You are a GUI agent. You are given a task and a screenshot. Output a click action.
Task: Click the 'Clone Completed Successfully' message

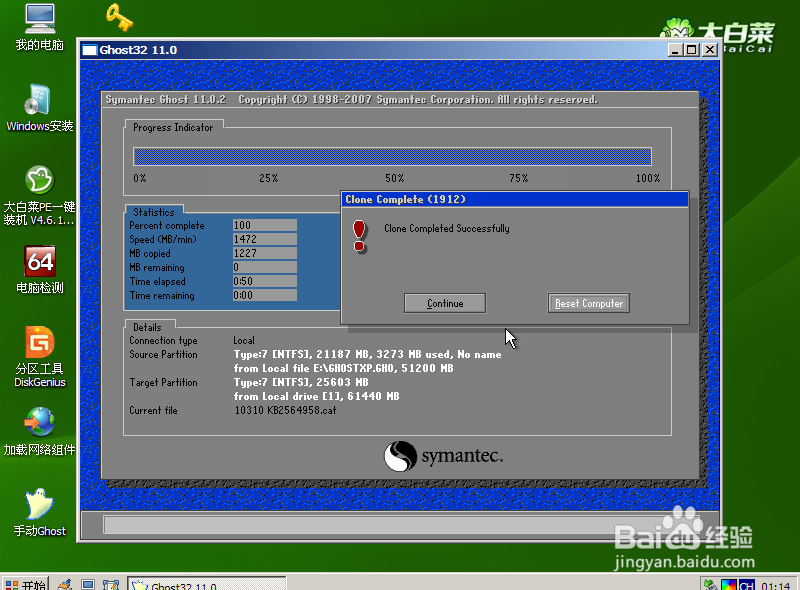click(x=446, y=229)
